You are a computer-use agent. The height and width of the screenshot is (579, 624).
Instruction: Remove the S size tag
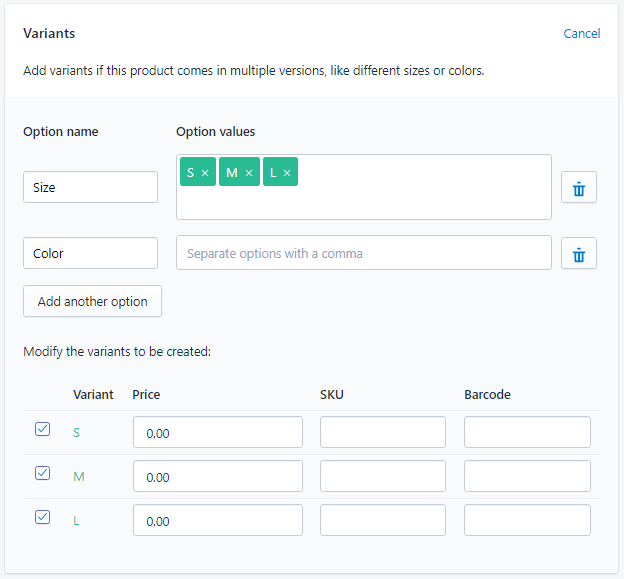click(205, 173)
